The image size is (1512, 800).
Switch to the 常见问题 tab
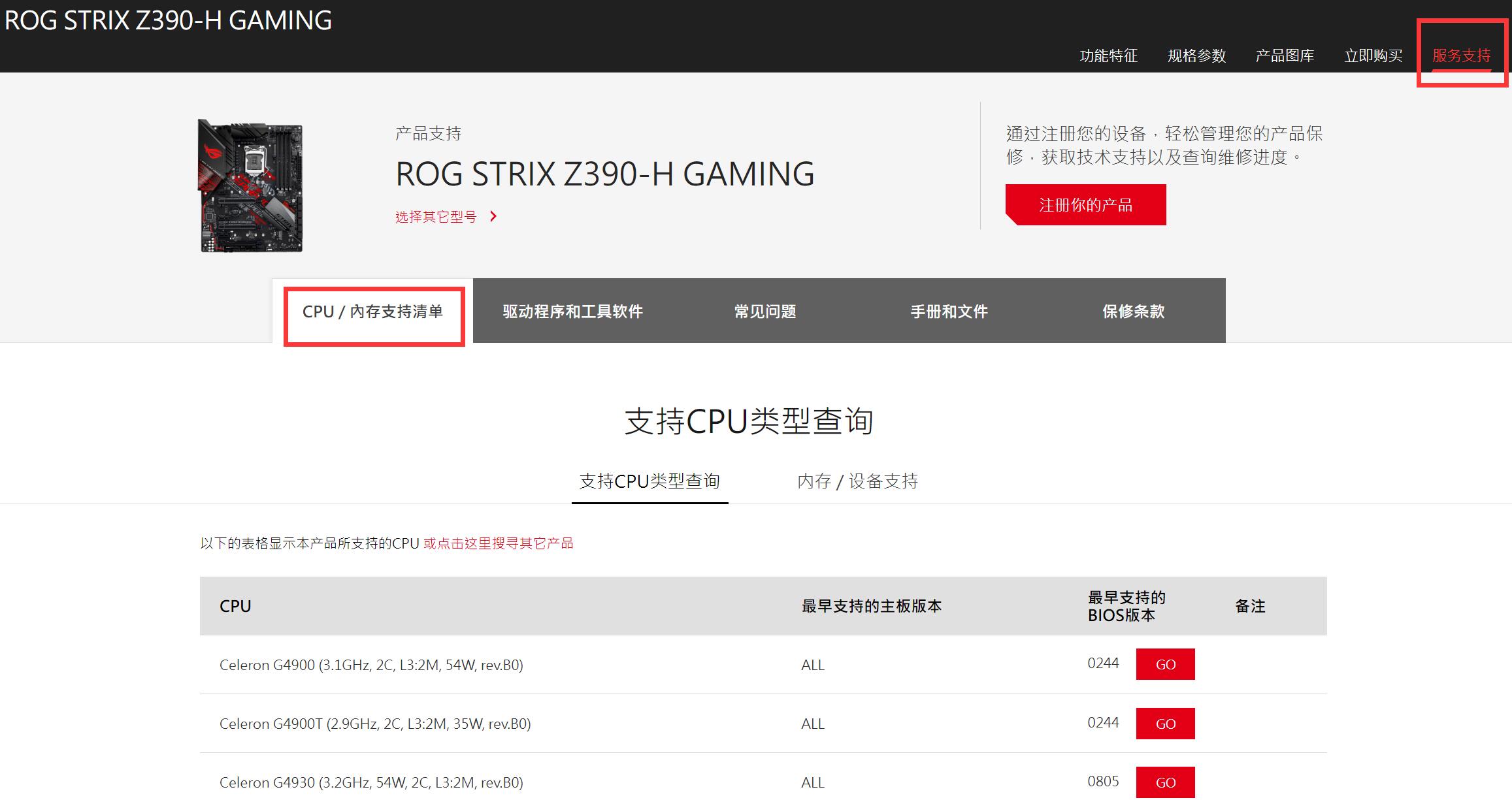764,312
